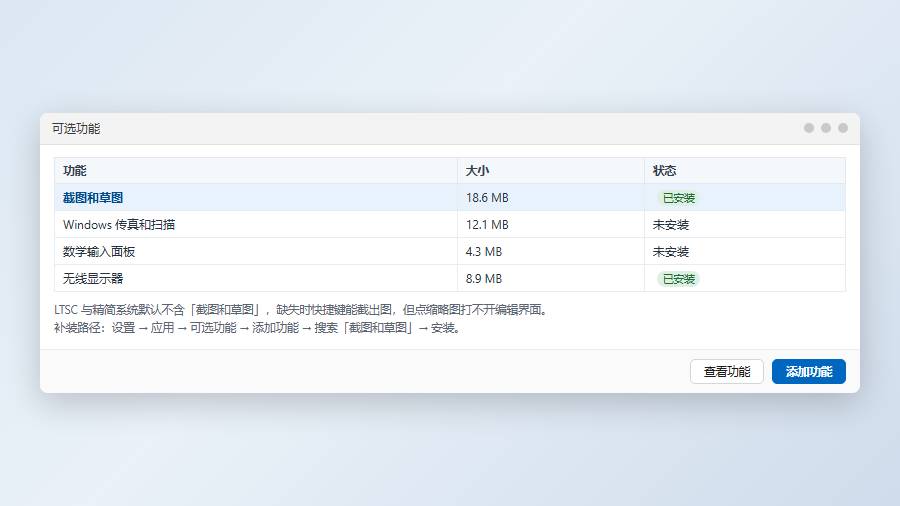Click the LTSC 与精简系统 note line
900x506 pixels.
(302, 310)
